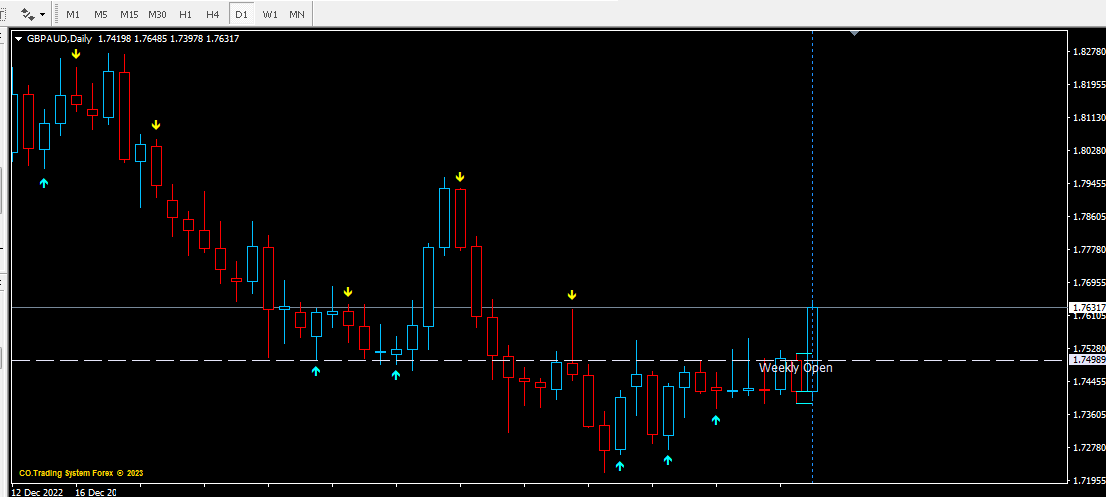
Task: Switch chart to M1 timeframe
Action: click(73, 14)
